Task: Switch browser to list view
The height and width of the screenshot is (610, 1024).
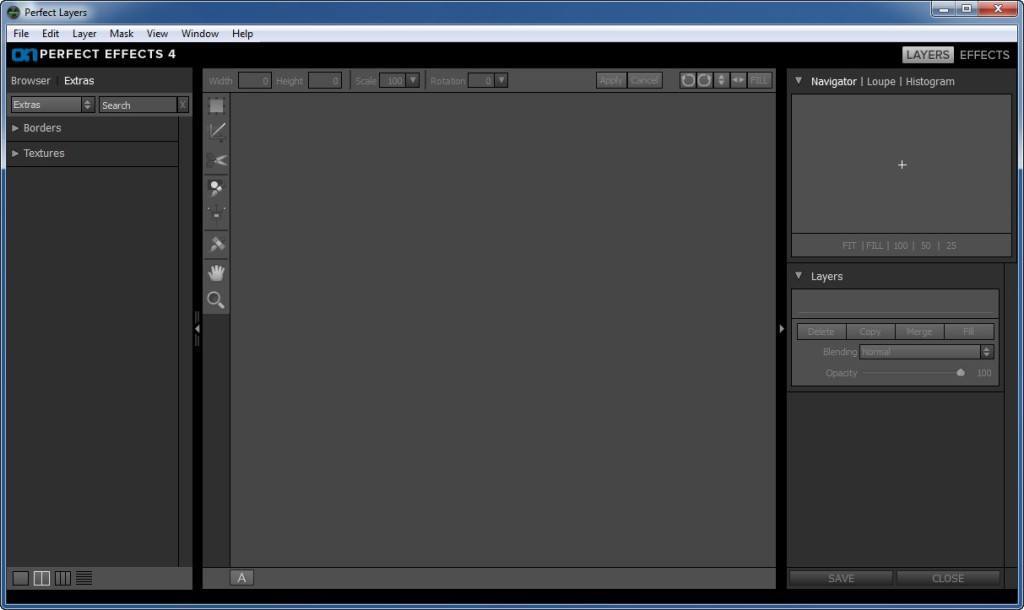Action: tap(84, 578)
